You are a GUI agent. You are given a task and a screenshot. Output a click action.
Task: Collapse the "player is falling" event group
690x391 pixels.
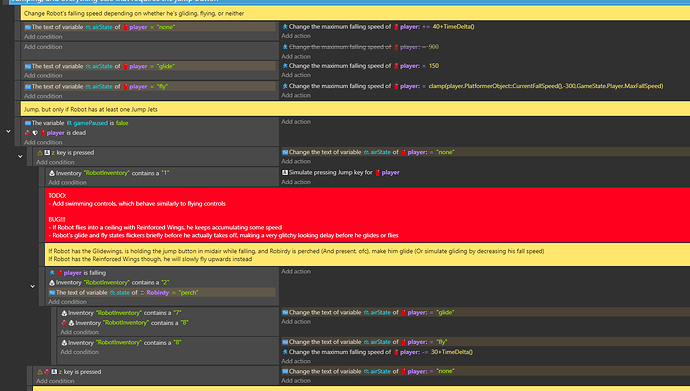coord(33,286)
